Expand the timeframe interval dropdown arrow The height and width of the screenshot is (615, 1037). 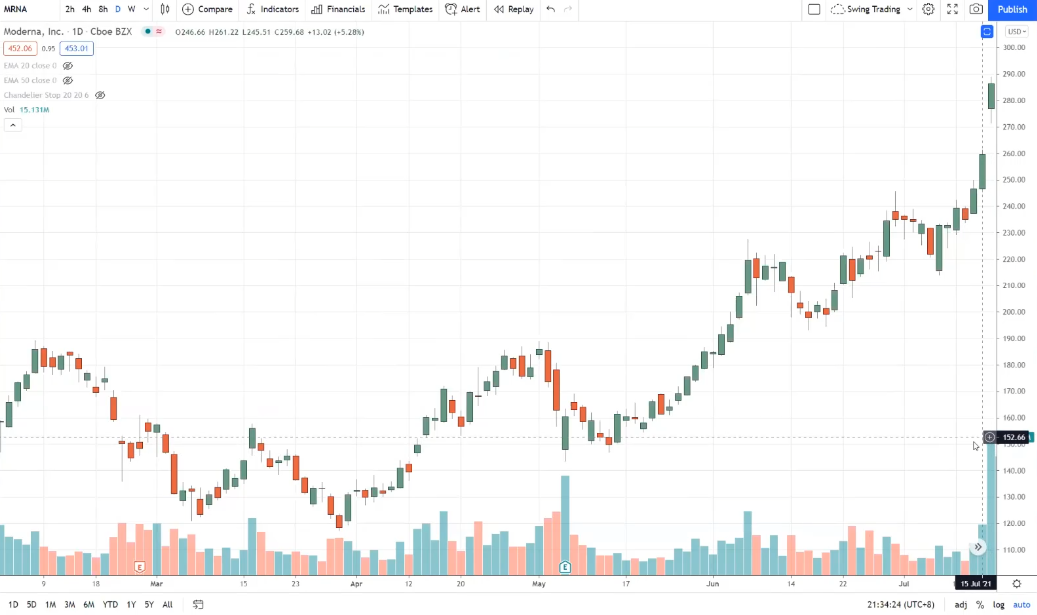[146, 9]
